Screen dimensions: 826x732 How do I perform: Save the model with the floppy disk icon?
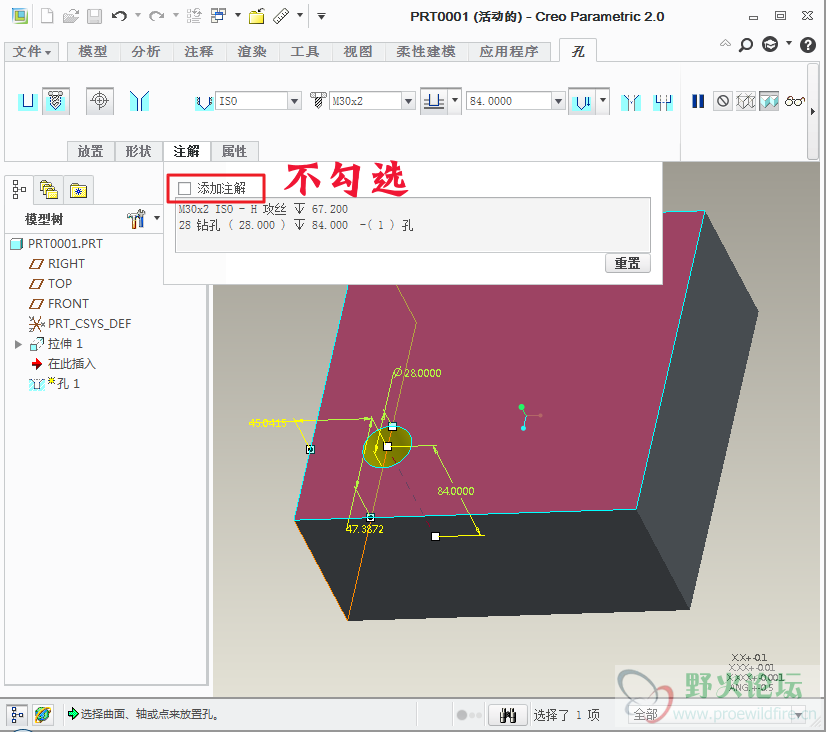tap(94, 16)
